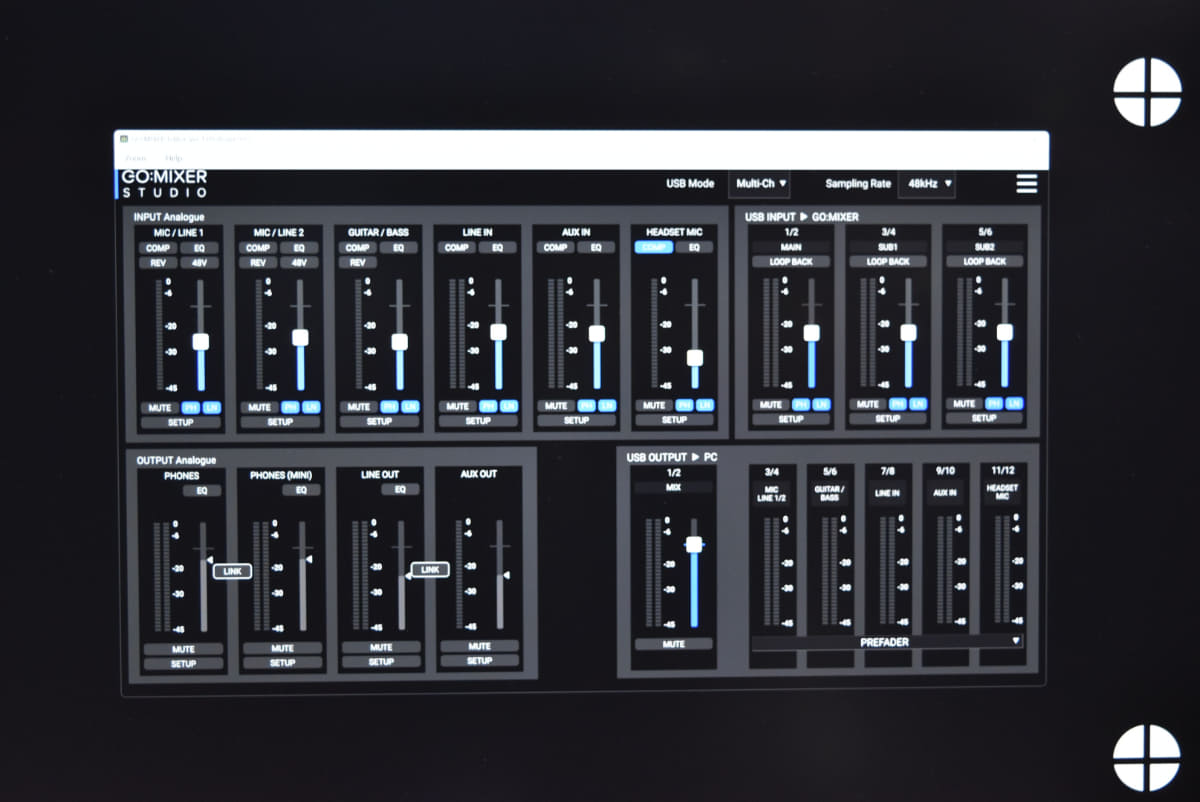Toggle COMP on AUX IN channel
Image resolution: width=1200 pixels, height=802 pixels.
point(556,247)
